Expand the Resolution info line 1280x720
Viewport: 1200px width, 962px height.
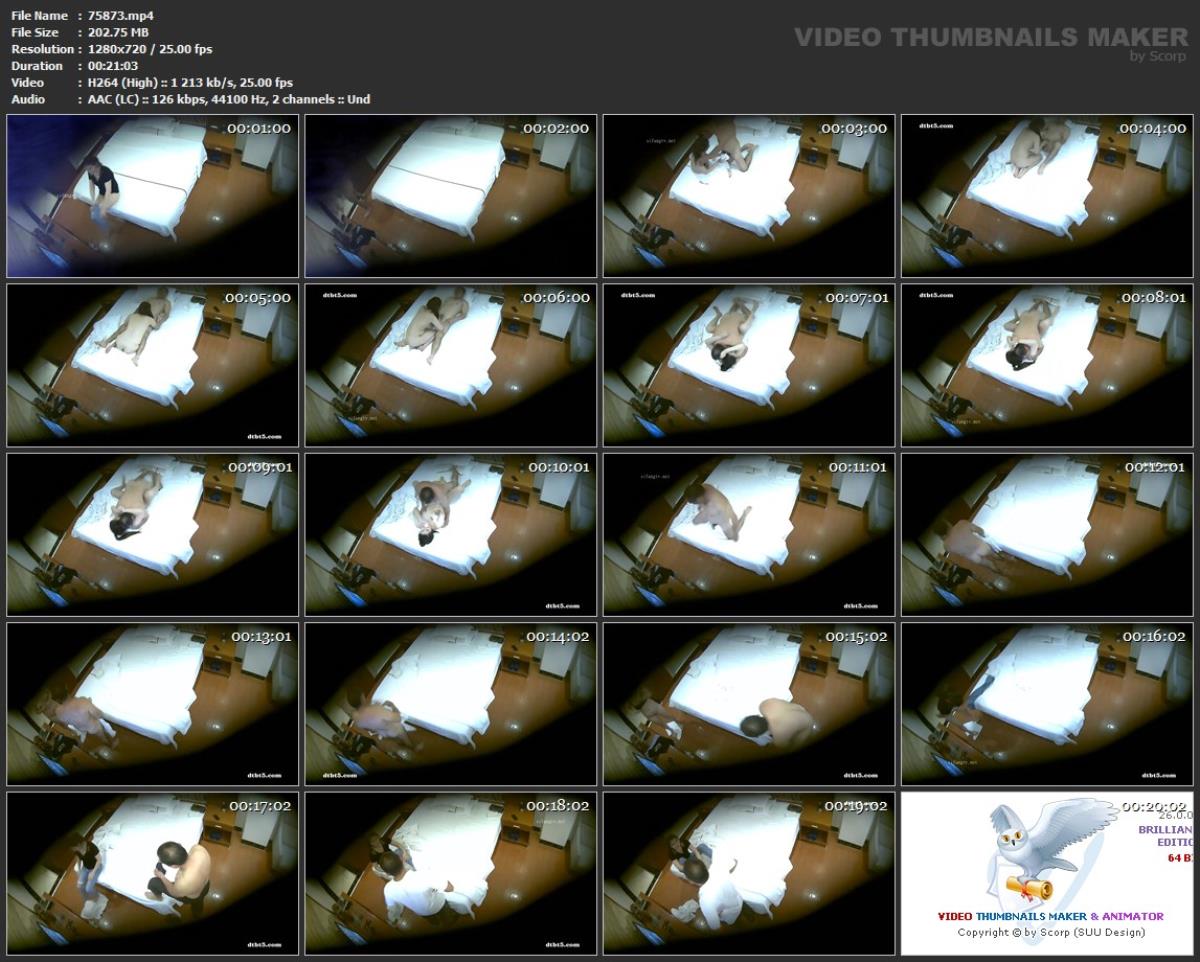point(113,48)
